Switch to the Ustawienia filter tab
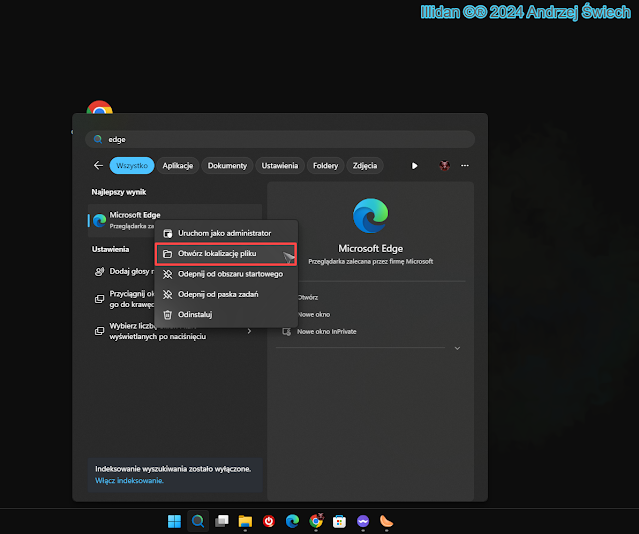The width and height of the screenshot is (639, 534). (280, 165)
